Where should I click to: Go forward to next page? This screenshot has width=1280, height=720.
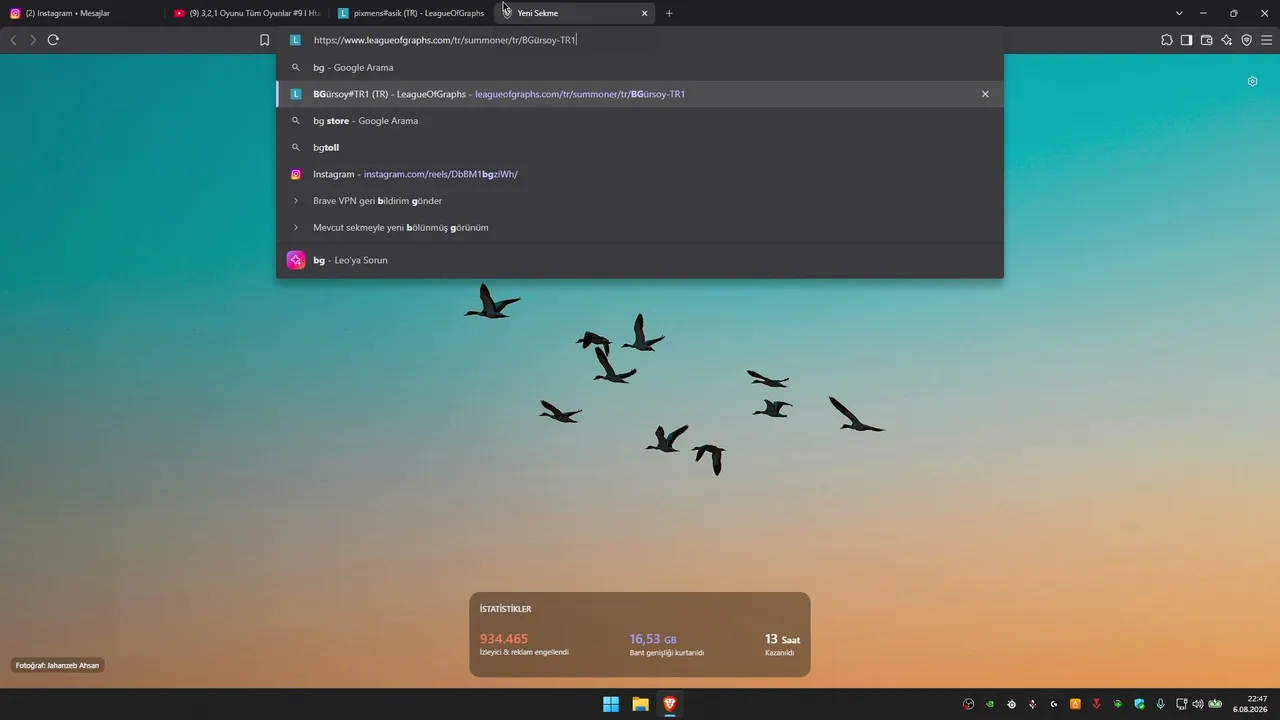(x=33, y=40)
